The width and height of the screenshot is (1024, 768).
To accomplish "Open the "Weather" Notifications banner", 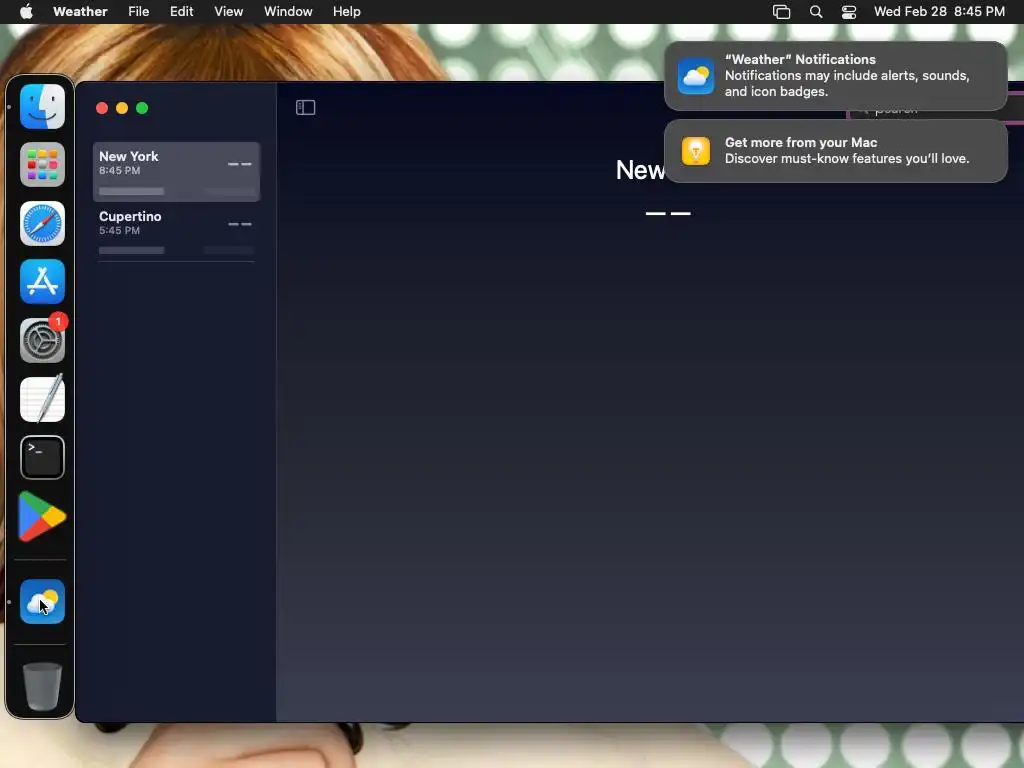I will [x=836, y=76].
